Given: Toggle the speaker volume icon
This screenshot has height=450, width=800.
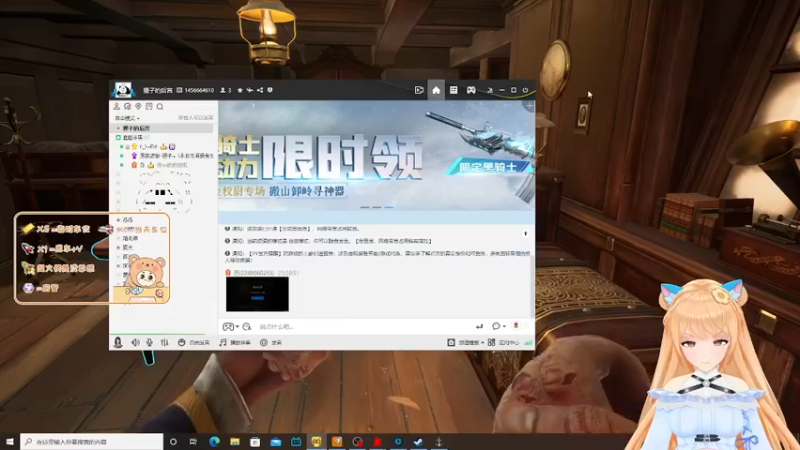Looking at the screenshot, I should tap(135, 342).
